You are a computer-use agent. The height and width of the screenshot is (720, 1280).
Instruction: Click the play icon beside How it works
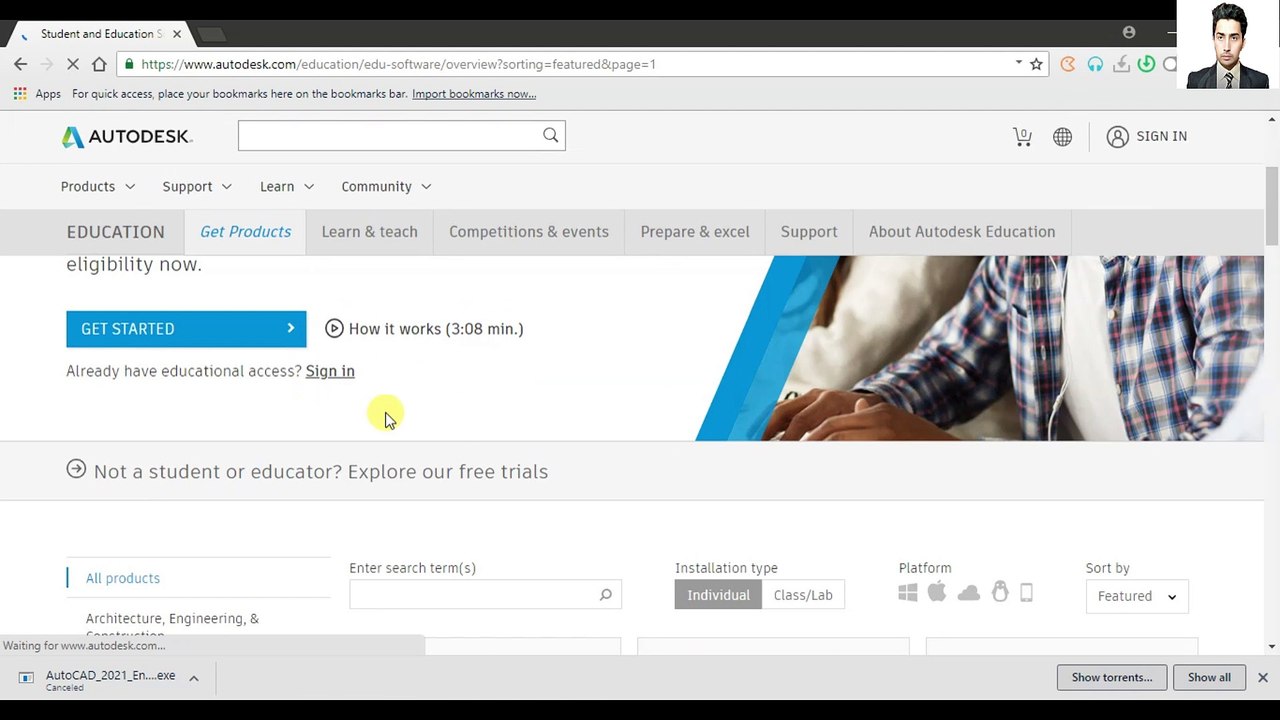[334, 329]
